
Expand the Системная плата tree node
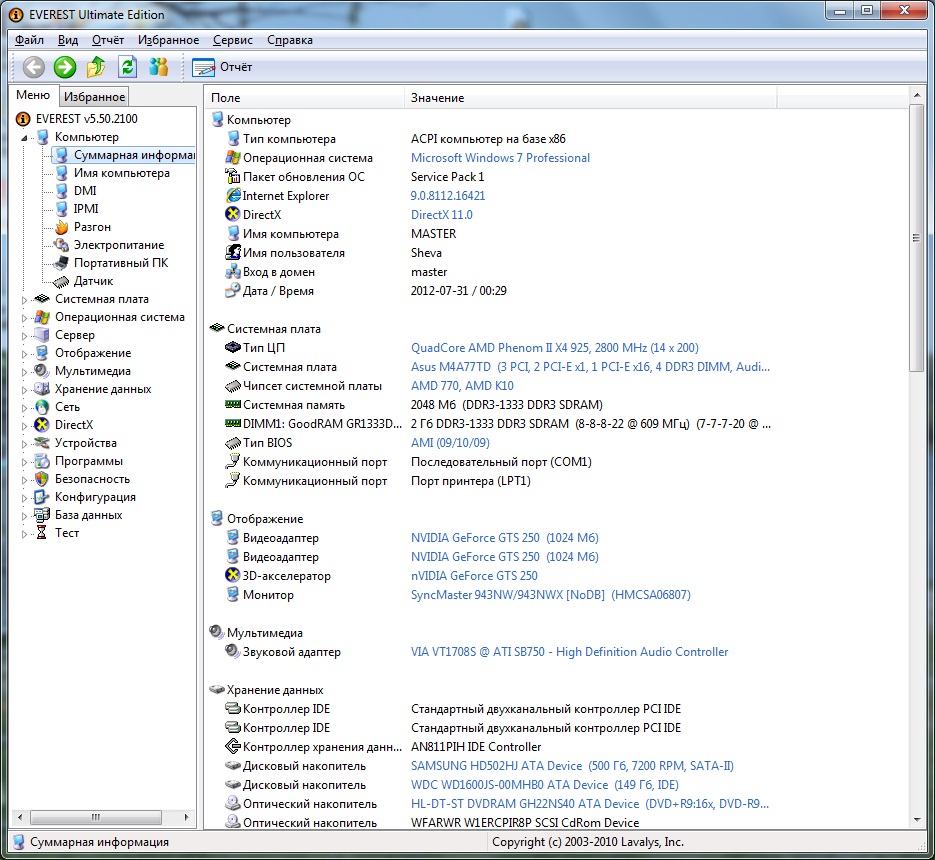[26, 299]
